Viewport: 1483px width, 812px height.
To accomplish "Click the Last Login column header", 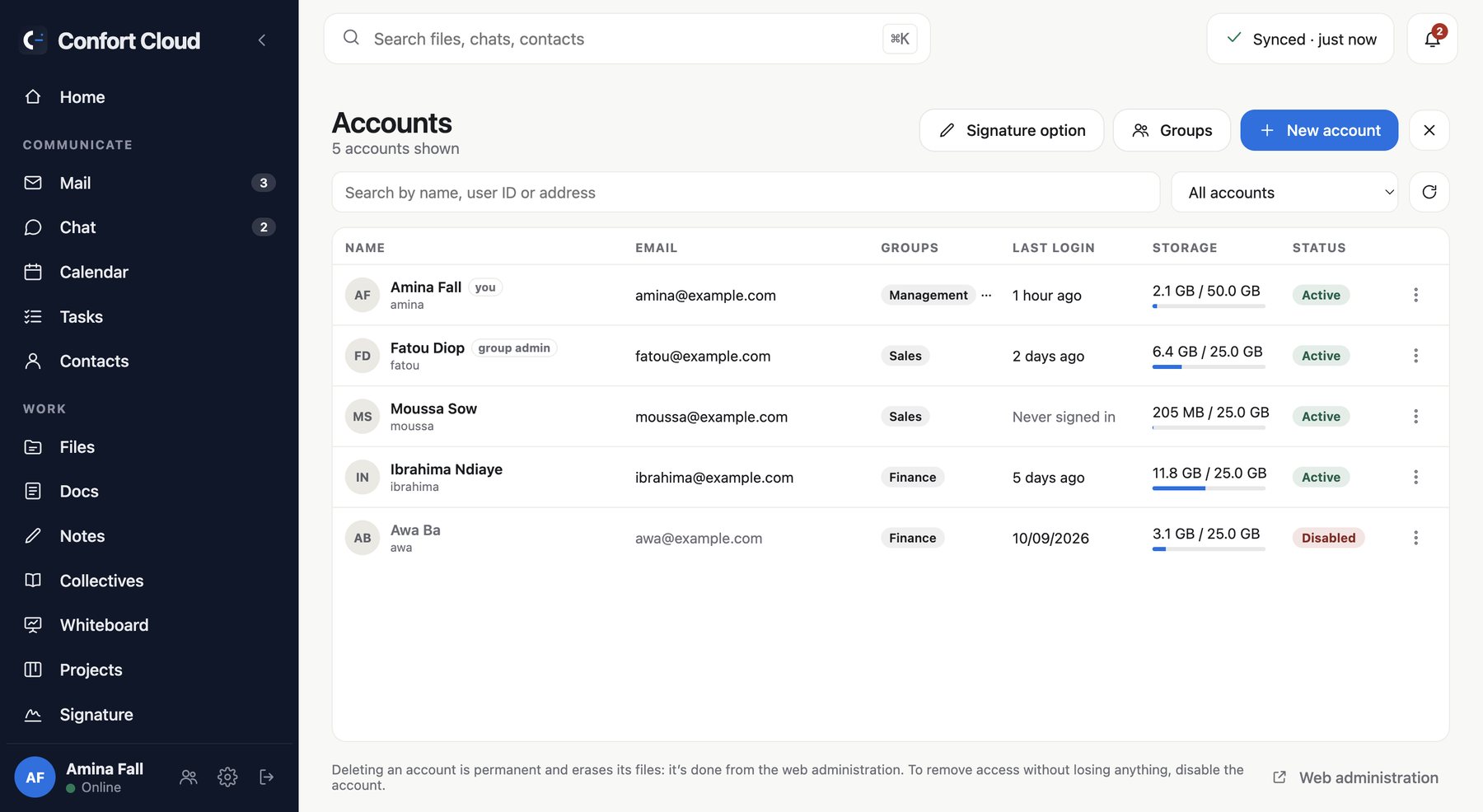I will point(1053,248).
